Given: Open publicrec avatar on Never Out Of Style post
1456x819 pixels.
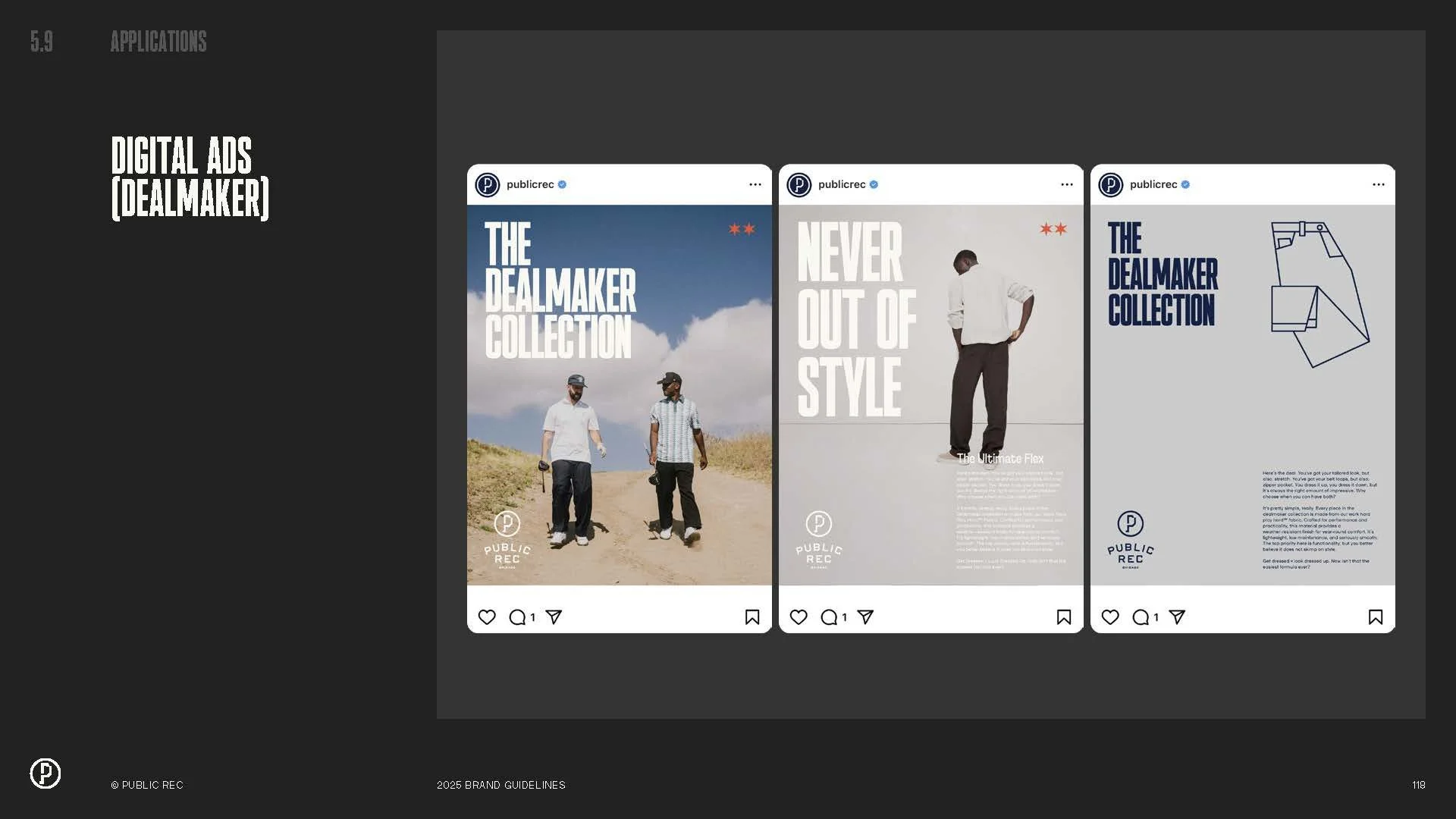Looking at the screenshot, I should [799, 184].
